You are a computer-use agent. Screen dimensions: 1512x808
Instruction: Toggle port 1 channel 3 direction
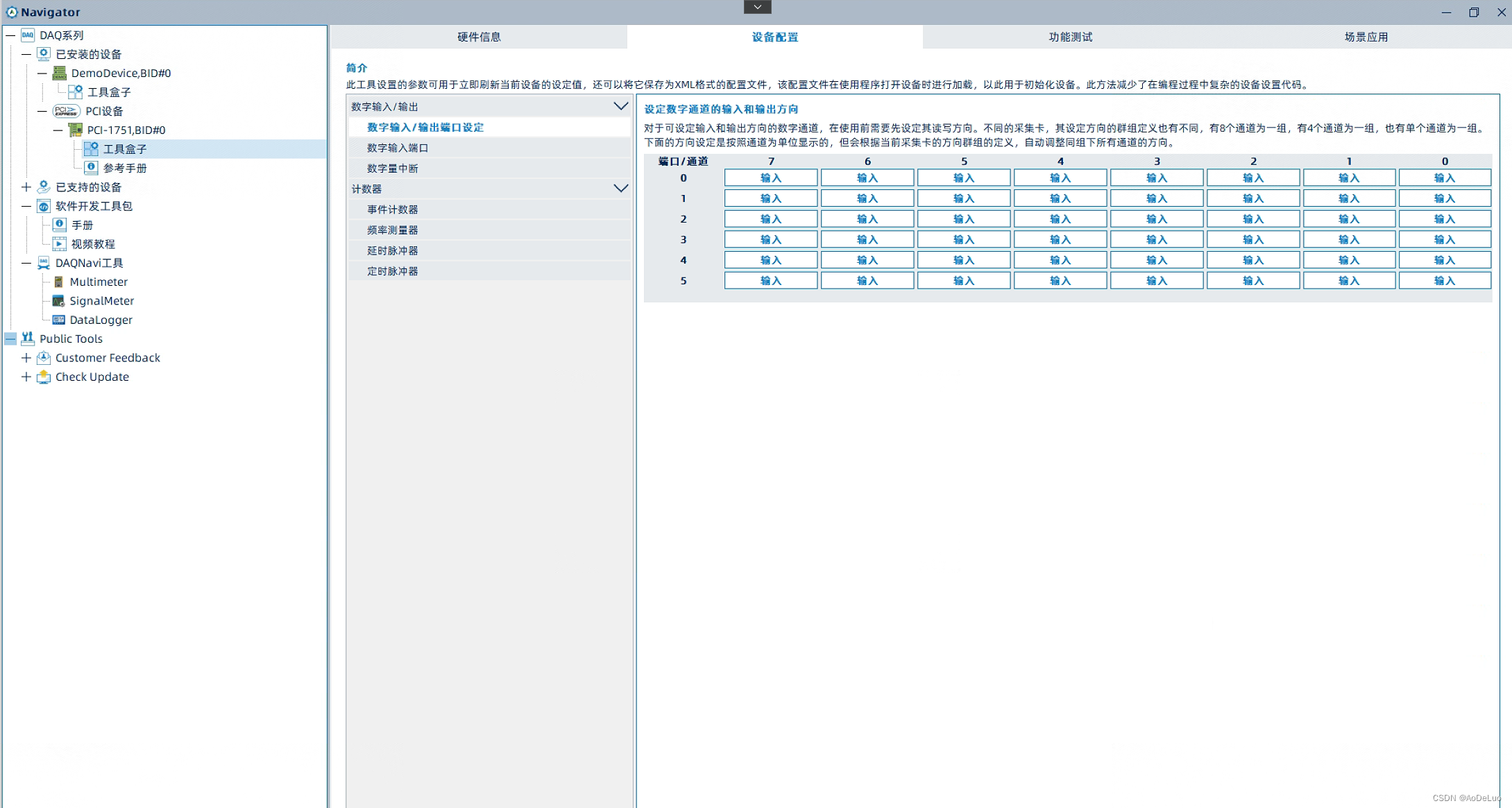(x=1157, y=198)
